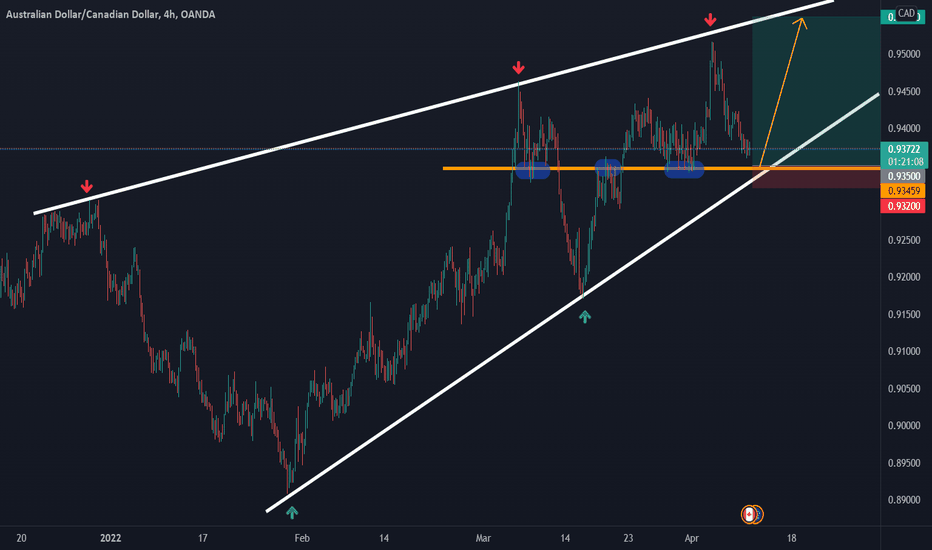
Task: Click the 0.90500 price axis label
Action: (903, 389)
